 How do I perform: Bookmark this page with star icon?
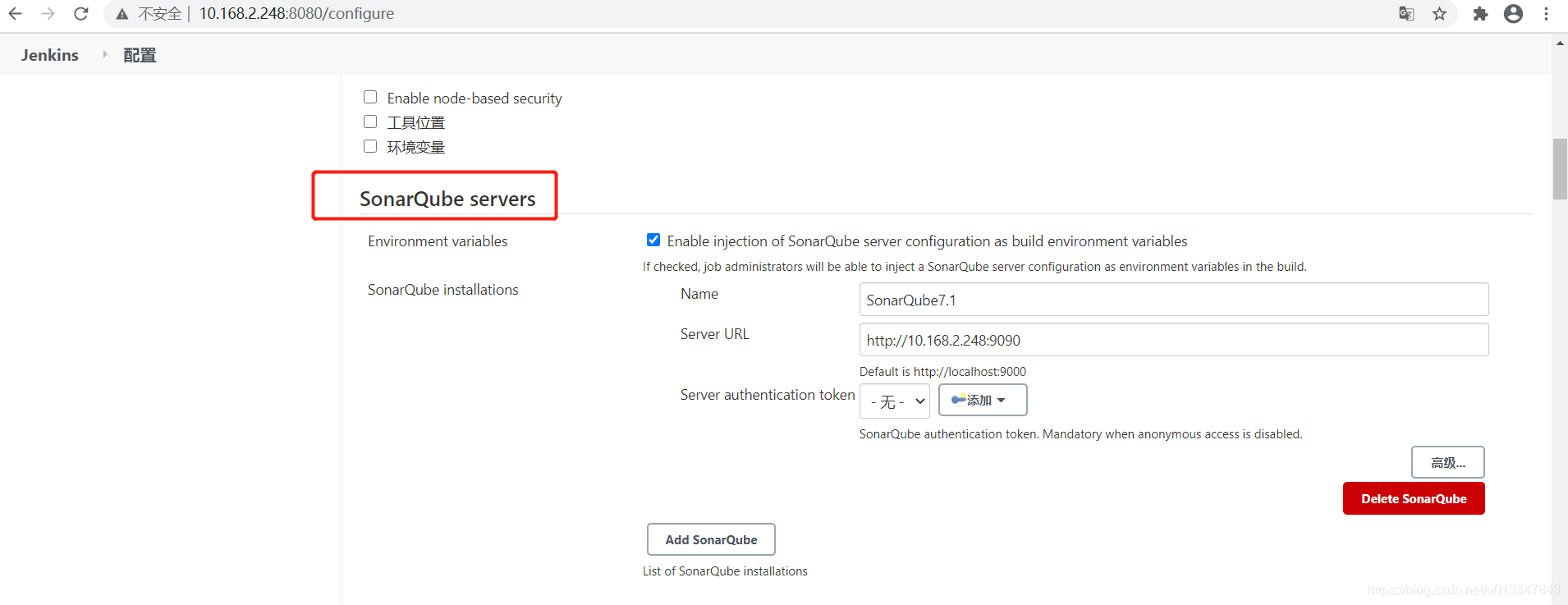tap(1439, 13)
